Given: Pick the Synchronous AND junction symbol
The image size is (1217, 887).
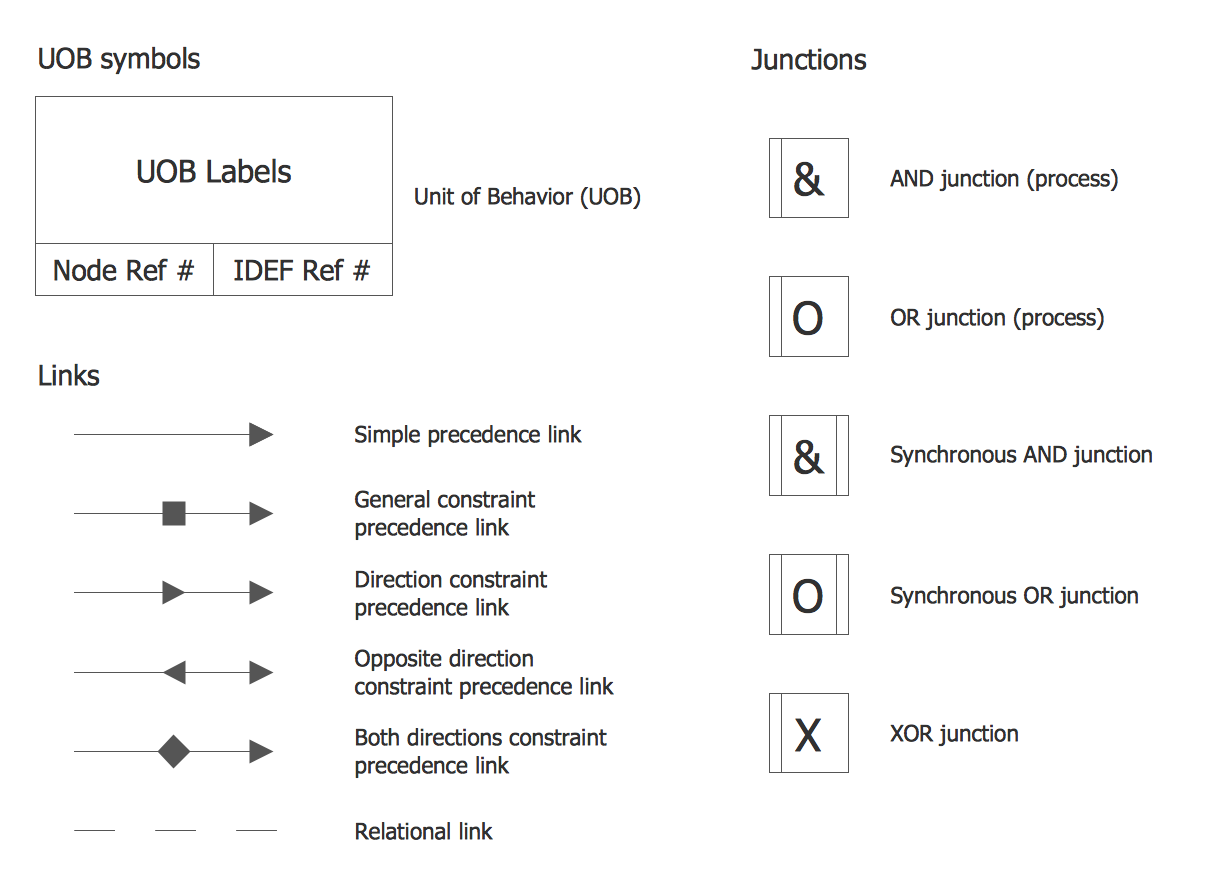Looking at the screenshot, I should [x=808, y=456].
